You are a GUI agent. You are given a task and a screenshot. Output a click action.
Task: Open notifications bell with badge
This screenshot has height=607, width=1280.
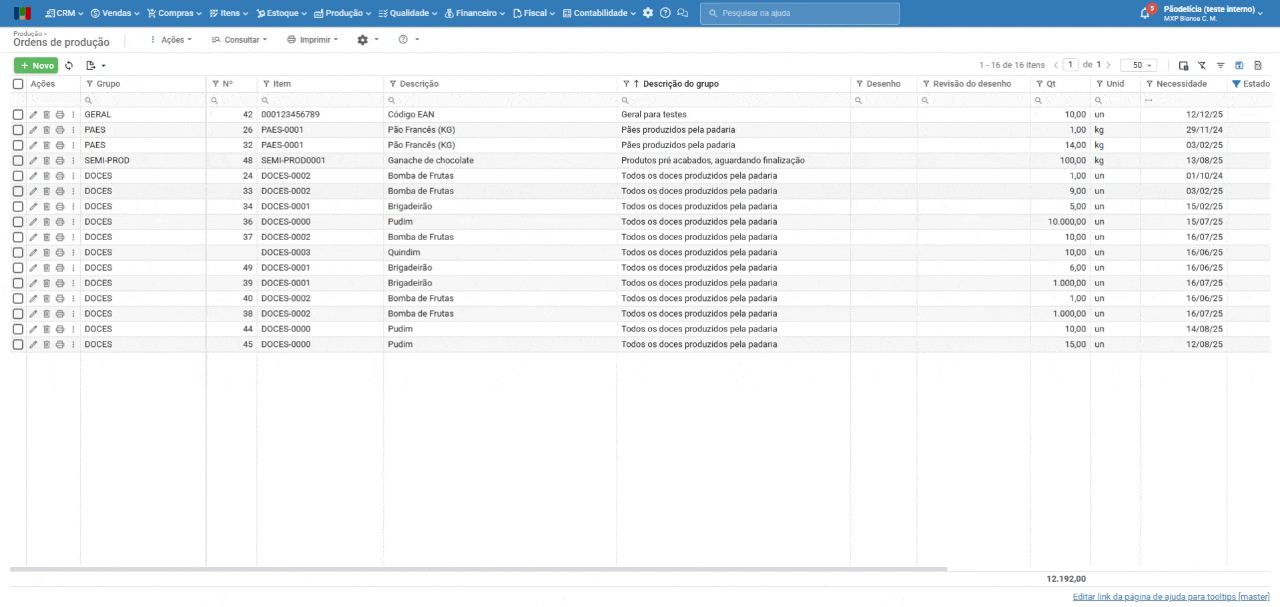point(1146,13)
